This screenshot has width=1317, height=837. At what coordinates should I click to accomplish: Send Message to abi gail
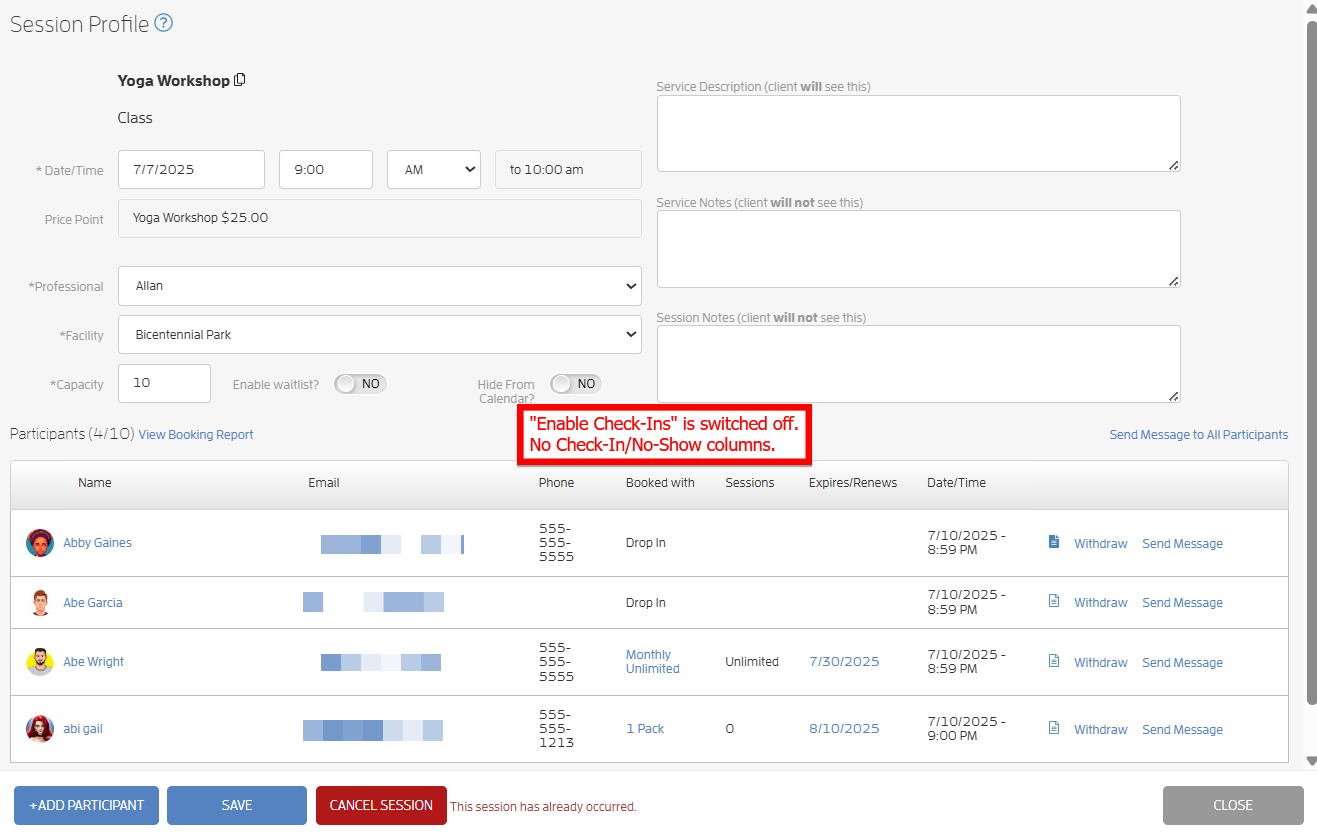point(1183,730)
